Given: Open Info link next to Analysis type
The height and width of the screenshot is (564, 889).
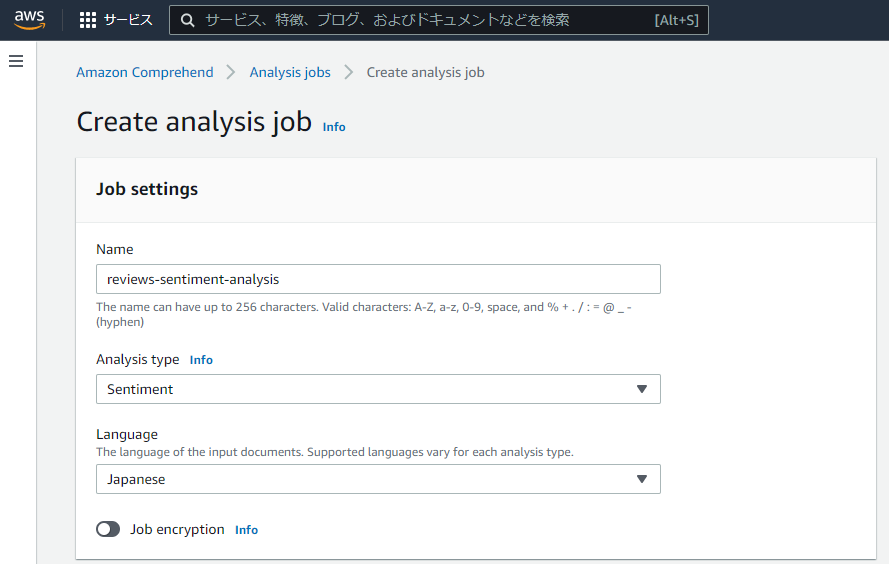Looking at the screenshot, I should [201, 360].
